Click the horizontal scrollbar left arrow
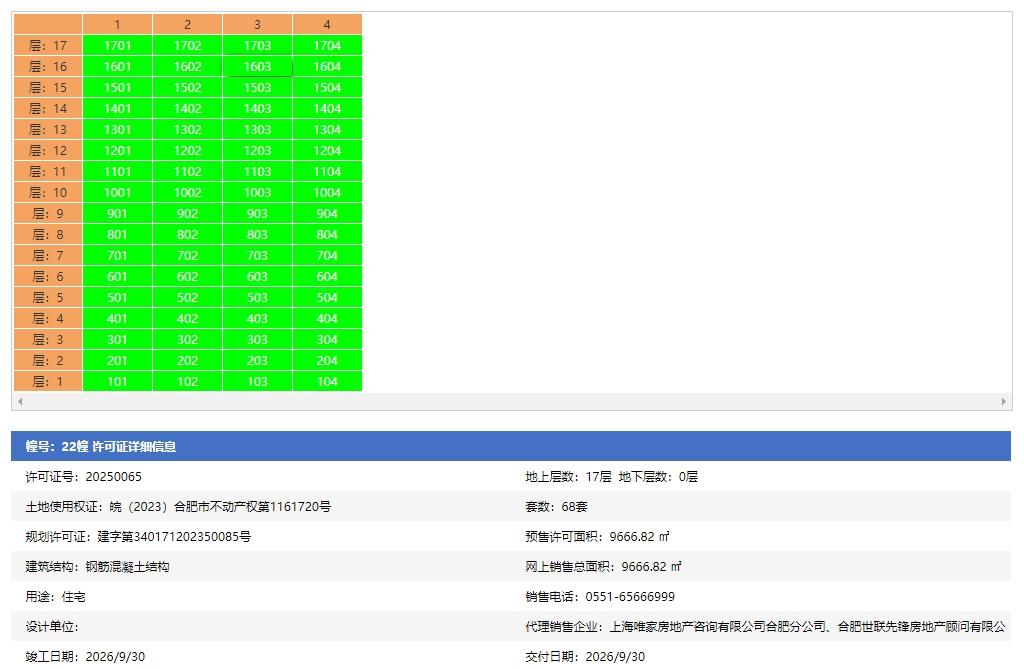This screenshot has height=669, width=1024. point(20,401)
